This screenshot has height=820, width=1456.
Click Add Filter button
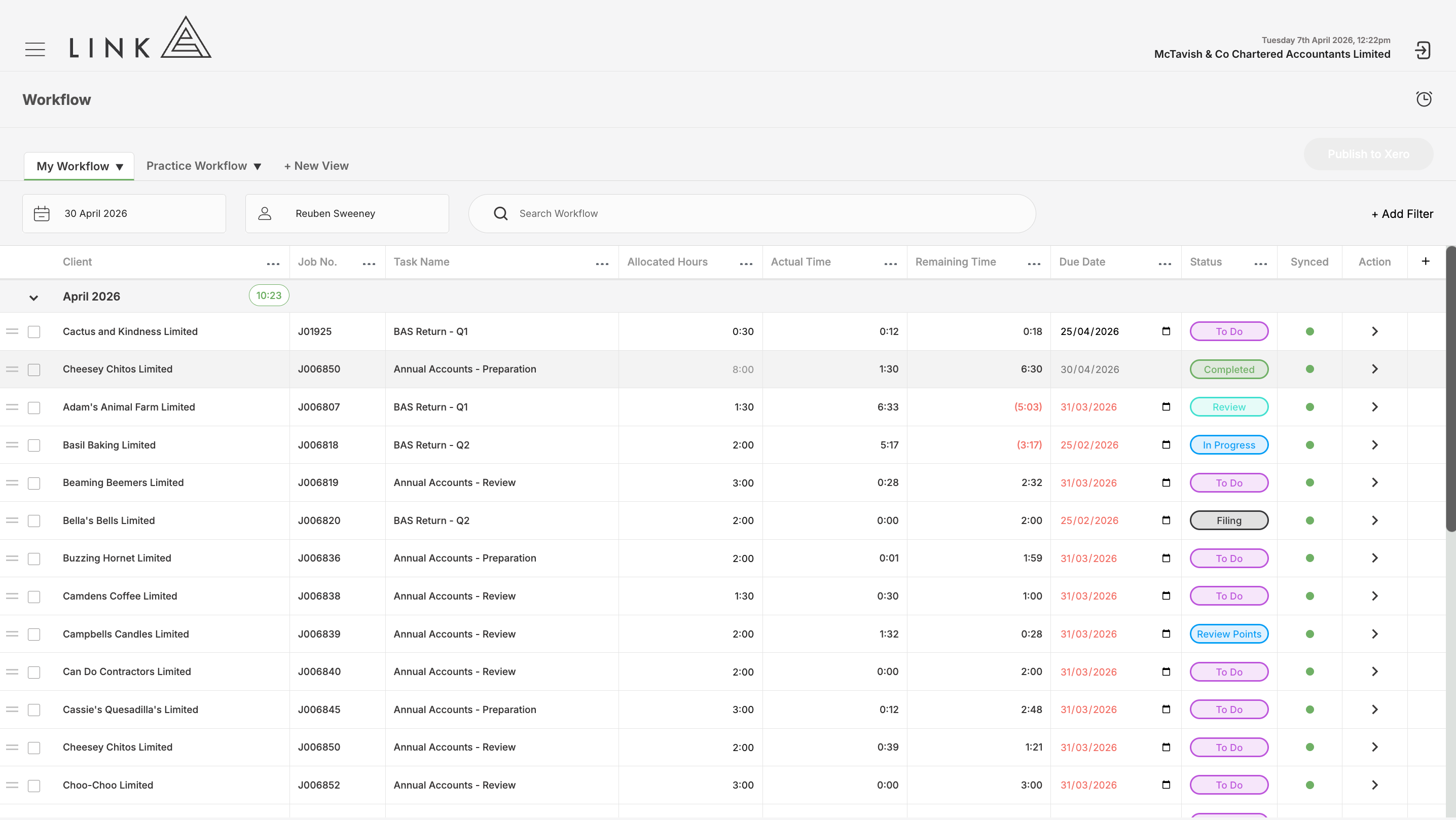pyautogui.click(x=1402, y=214)
